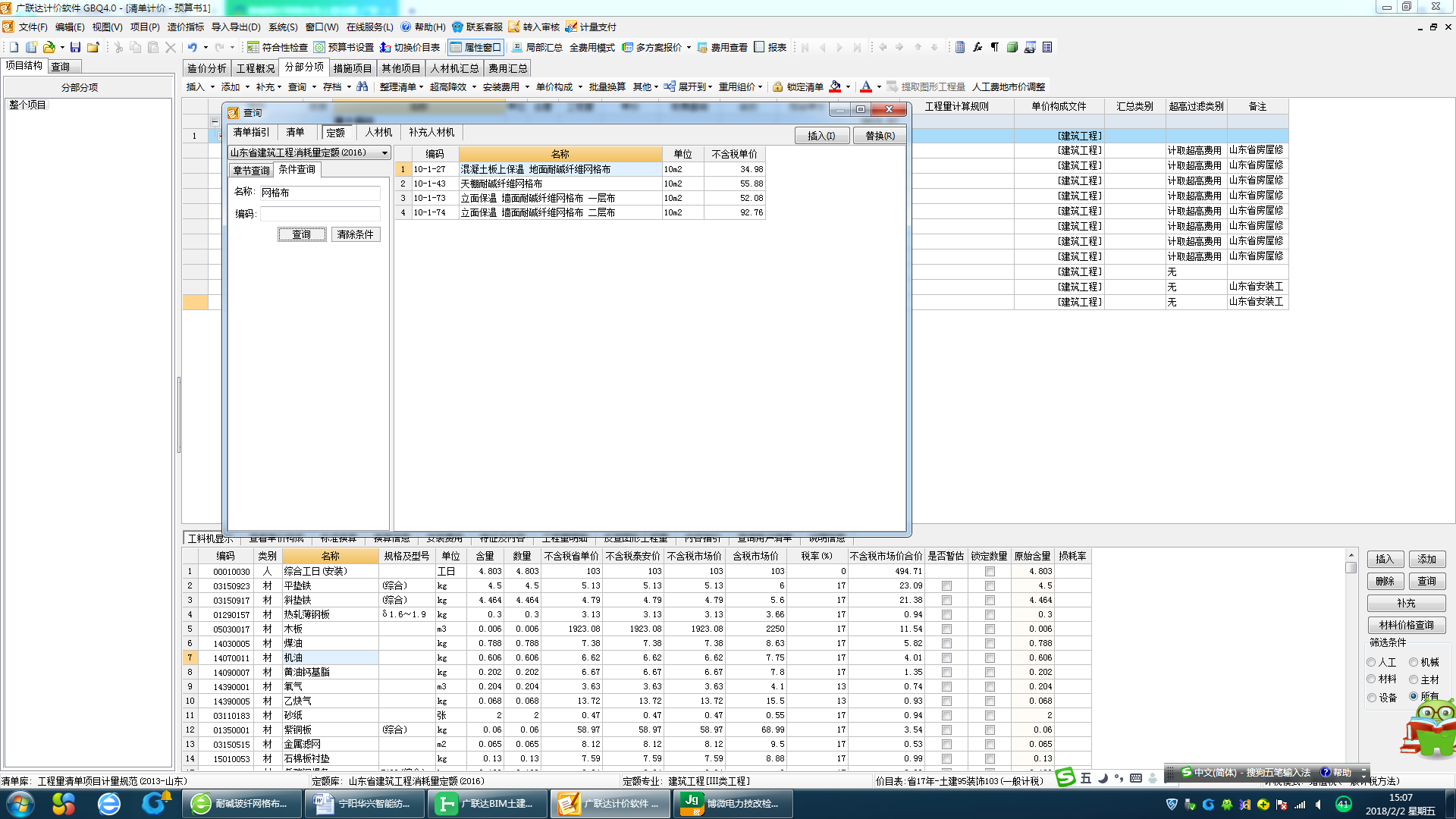Switch to 措施项目 tab
This screenshot has width=1456, height=819.
coord(353,68)
